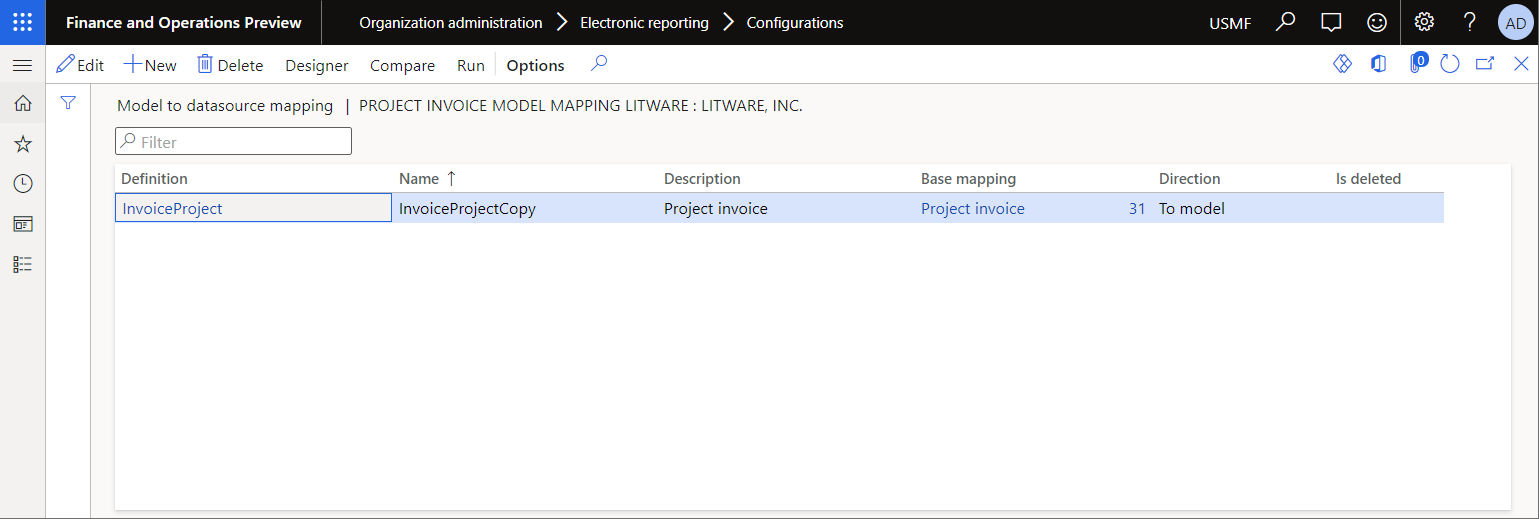The width and height of the screenshot is (1539, 519).
Task: Go to Home in the sidebar
Action: pos(22,103)
